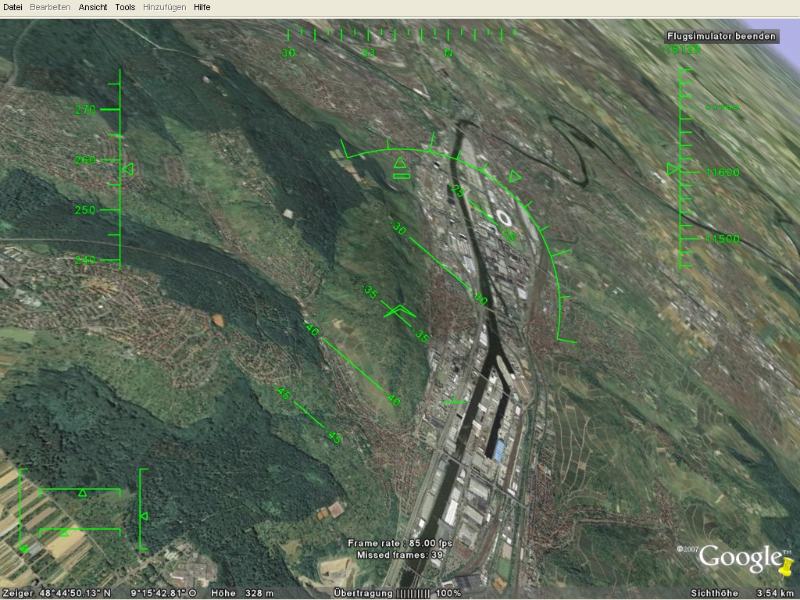Click the upper aileron indicator triangle
800x600 pixels.
pos(82,492)
